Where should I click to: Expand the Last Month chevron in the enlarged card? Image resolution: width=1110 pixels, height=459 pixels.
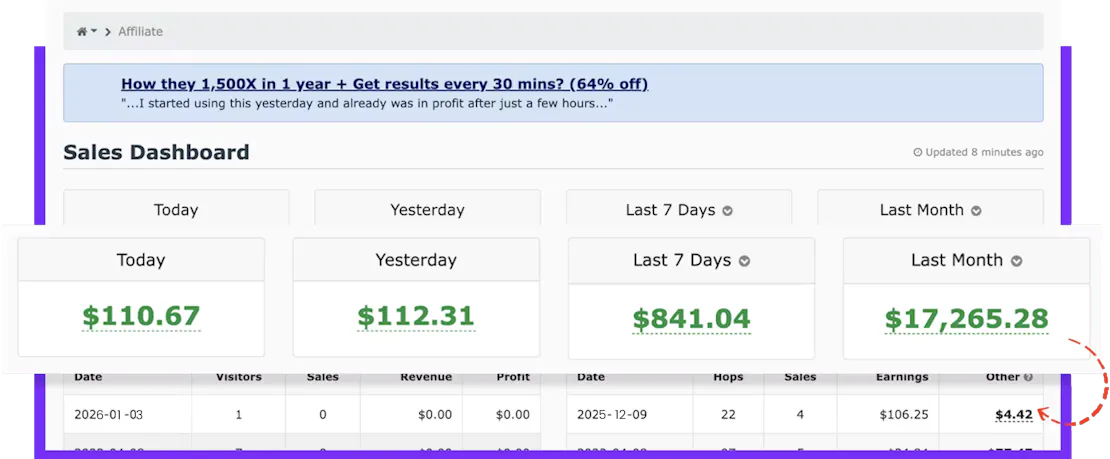(1016, 261)
